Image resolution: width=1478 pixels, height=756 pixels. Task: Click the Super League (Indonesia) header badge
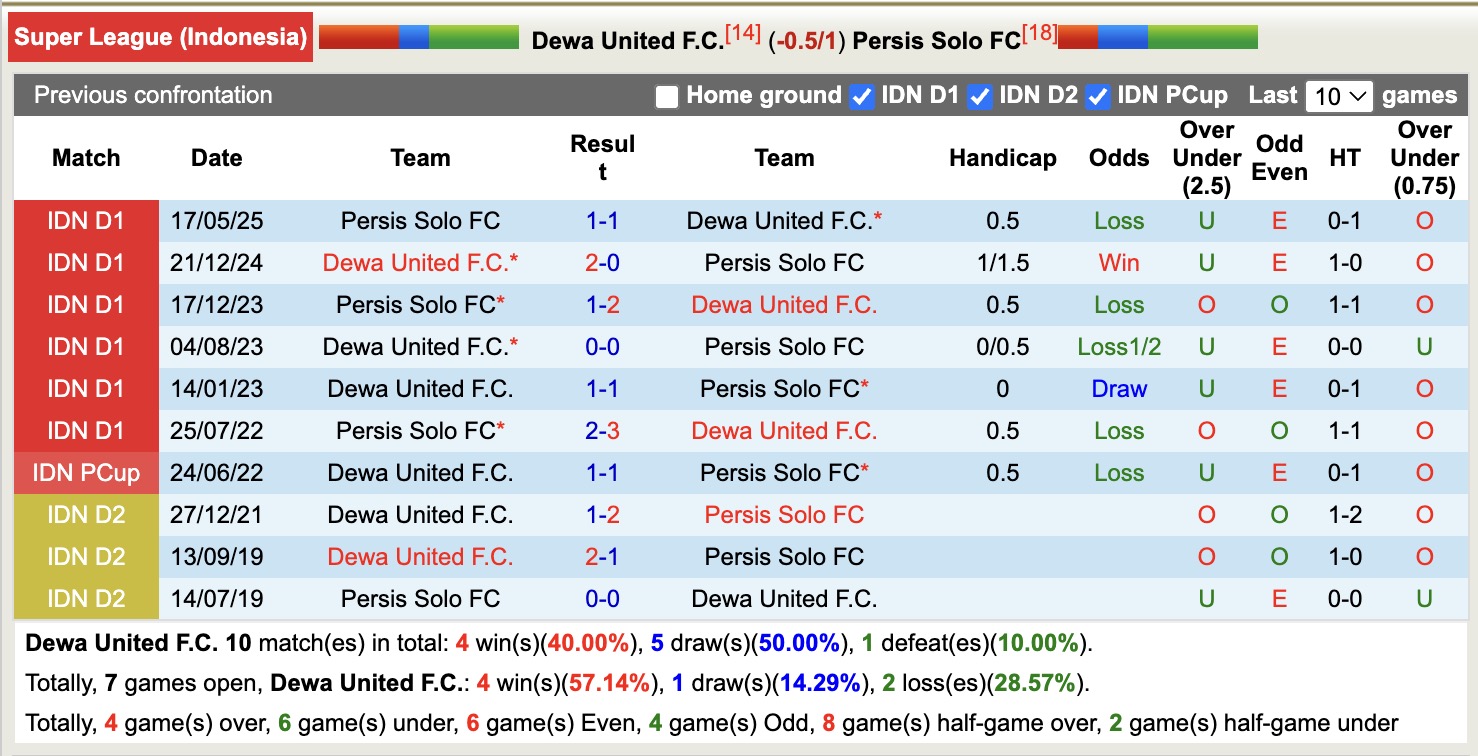pos(160,37)
